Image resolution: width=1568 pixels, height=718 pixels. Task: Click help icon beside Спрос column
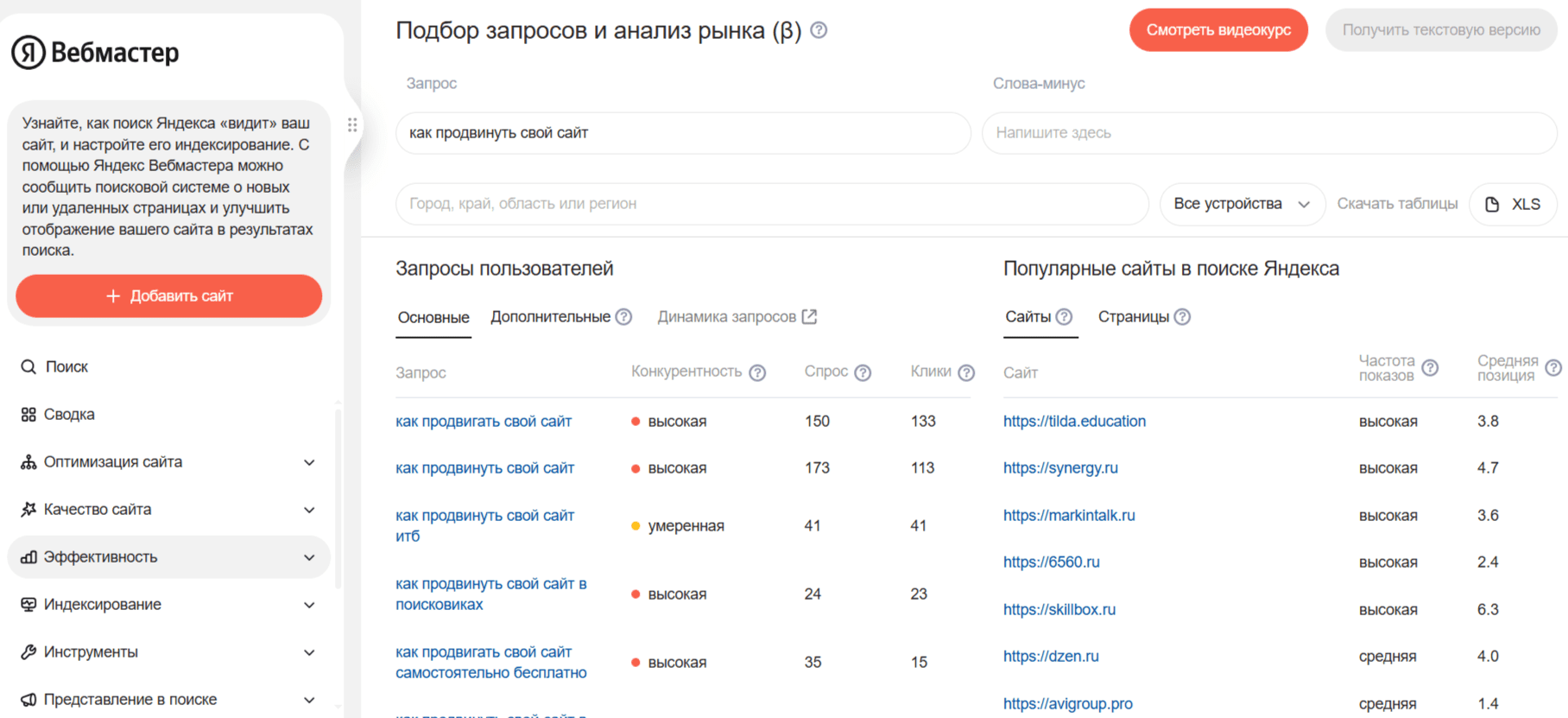click(x=863, y=372)
